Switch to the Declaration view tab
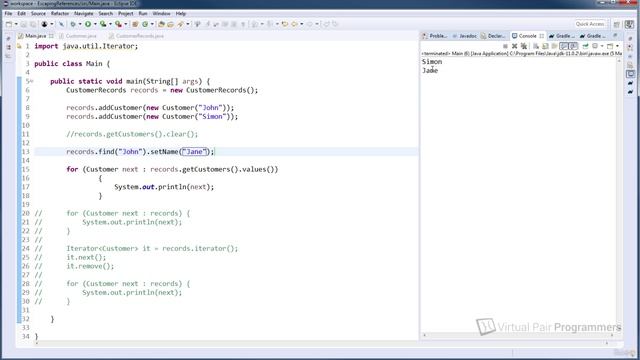This screenshot has width=640, height=360. (494, 36)
